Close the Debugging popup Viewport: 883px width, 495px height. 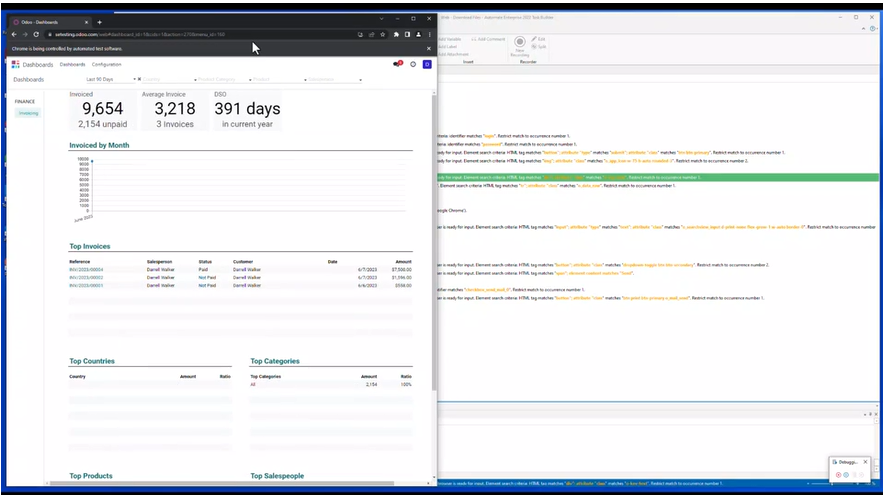866,462
